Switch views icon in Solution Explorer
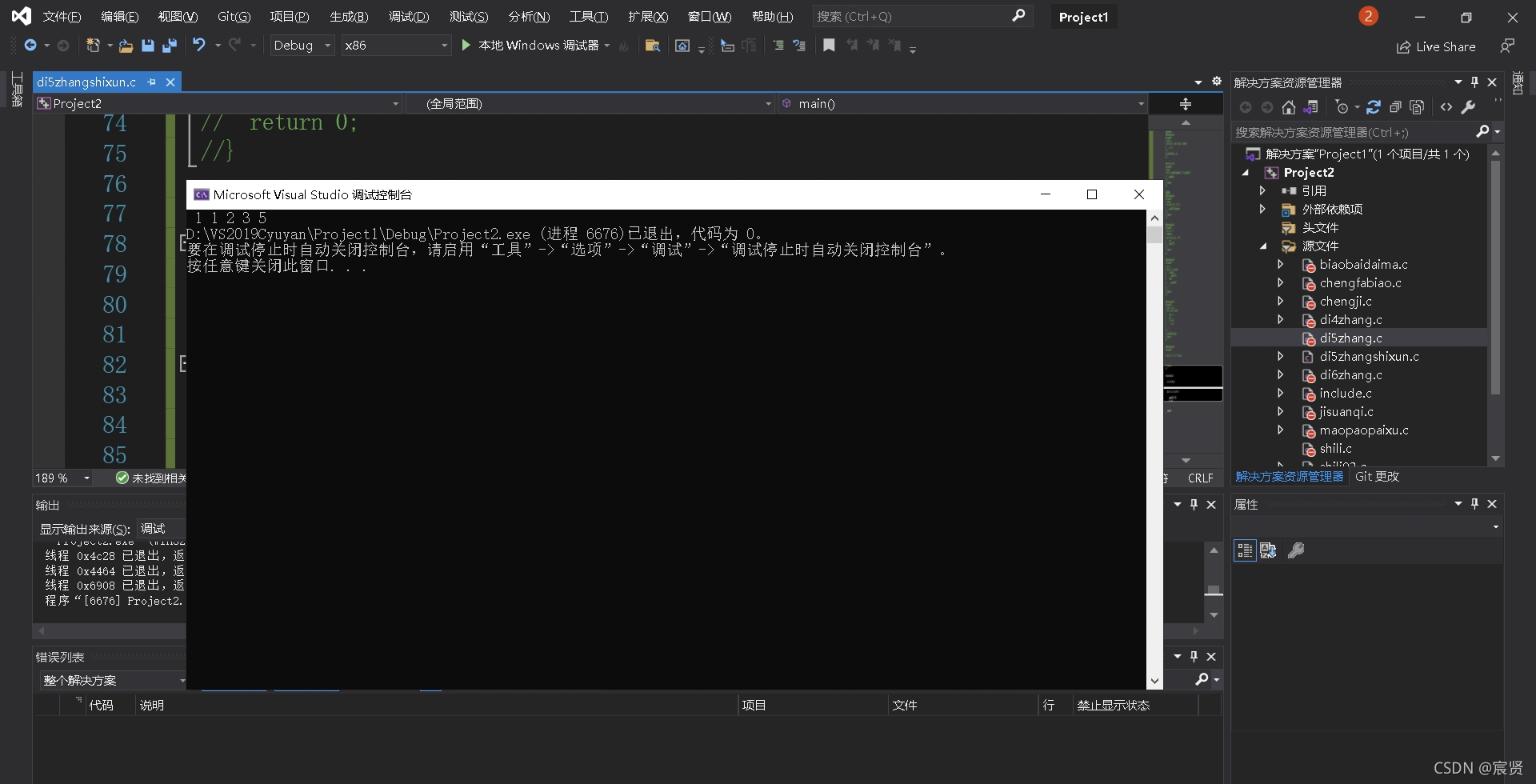Image resolution: width=1536 pixels, height=784 pixels. 1310,107
